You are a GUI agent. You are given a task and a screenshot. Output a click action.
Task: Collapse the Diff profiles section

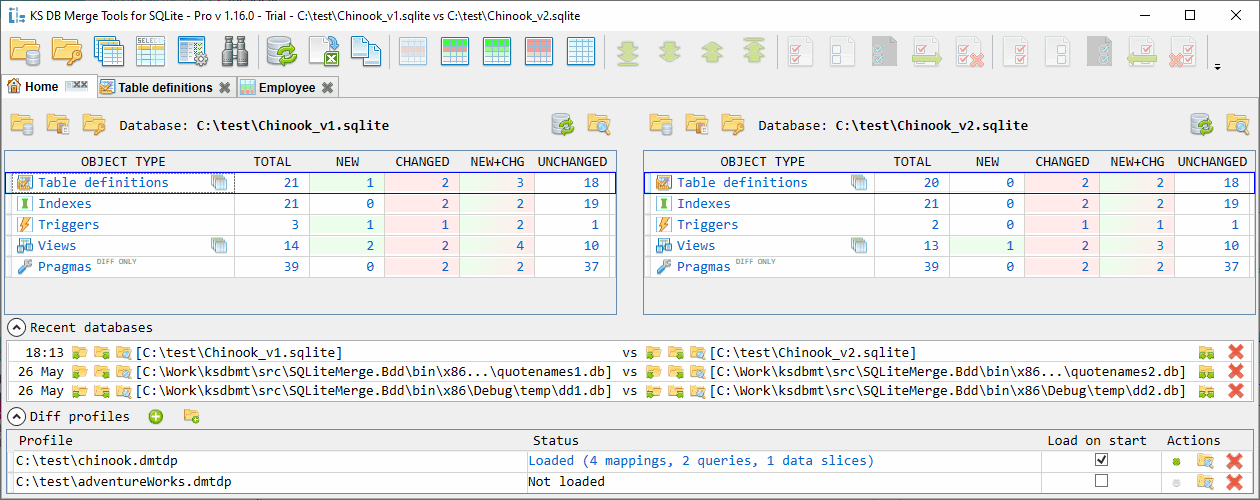pyautogui.click(x=17, y=417)
